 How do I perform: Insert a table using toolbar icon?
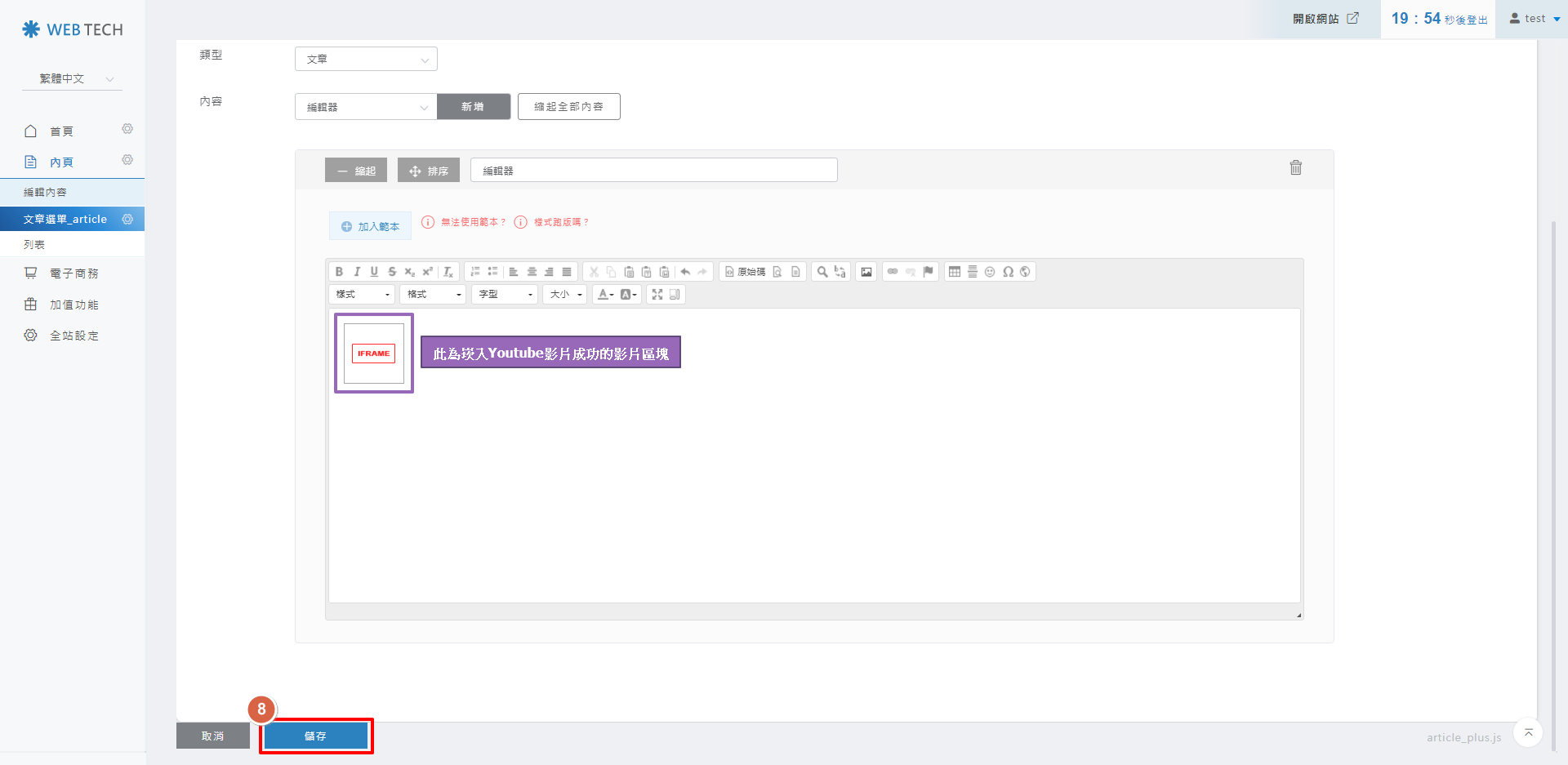pyautogui.click(x=954, y=272)
